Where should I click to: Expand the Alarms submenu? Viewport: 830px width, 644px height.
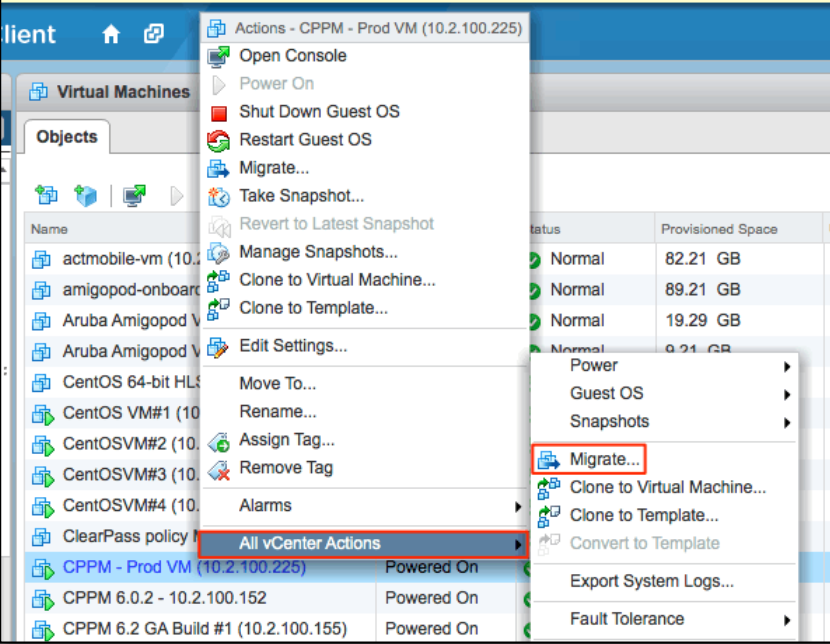365,506
